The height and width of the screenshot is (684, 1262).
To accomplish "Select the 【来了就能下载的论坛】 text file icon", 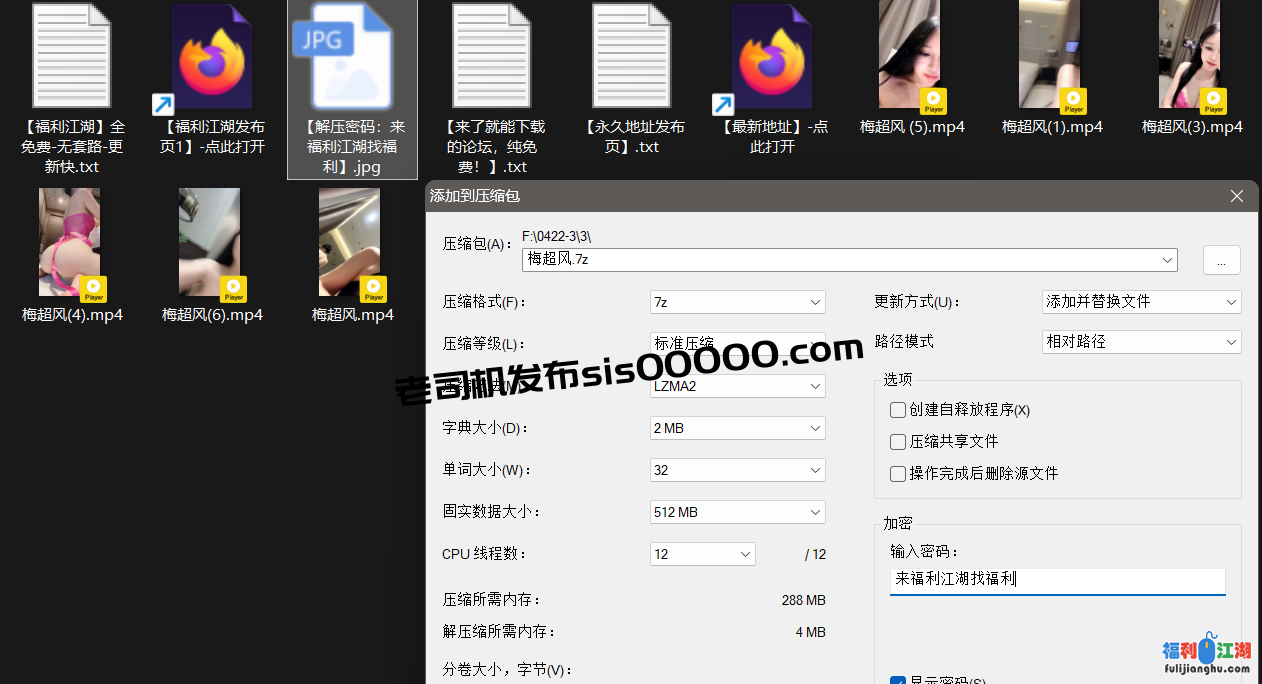I will [492, 55].
